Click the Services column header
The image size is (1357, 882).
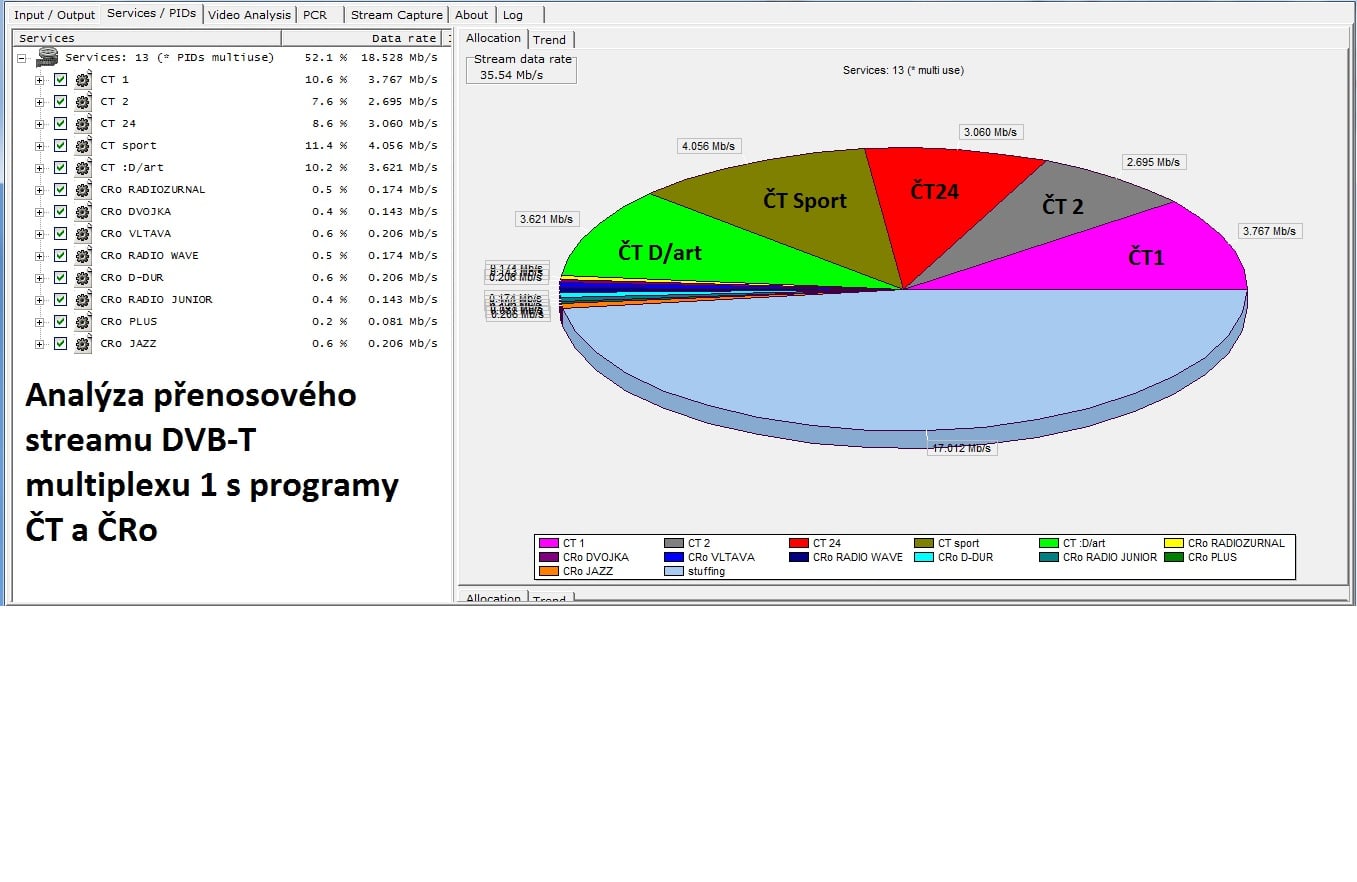[147, 38]
